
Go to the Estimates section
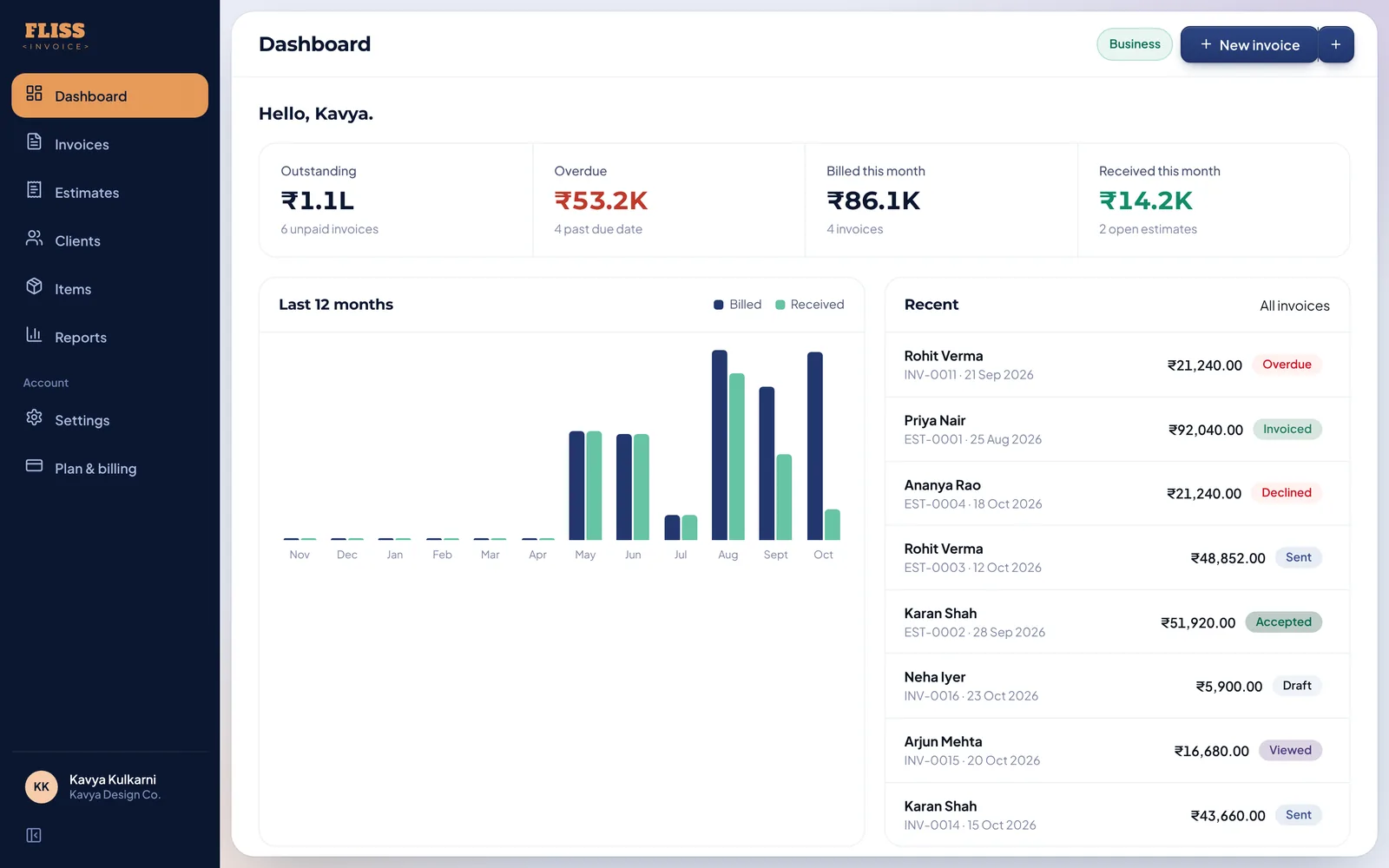click(110, 193)
